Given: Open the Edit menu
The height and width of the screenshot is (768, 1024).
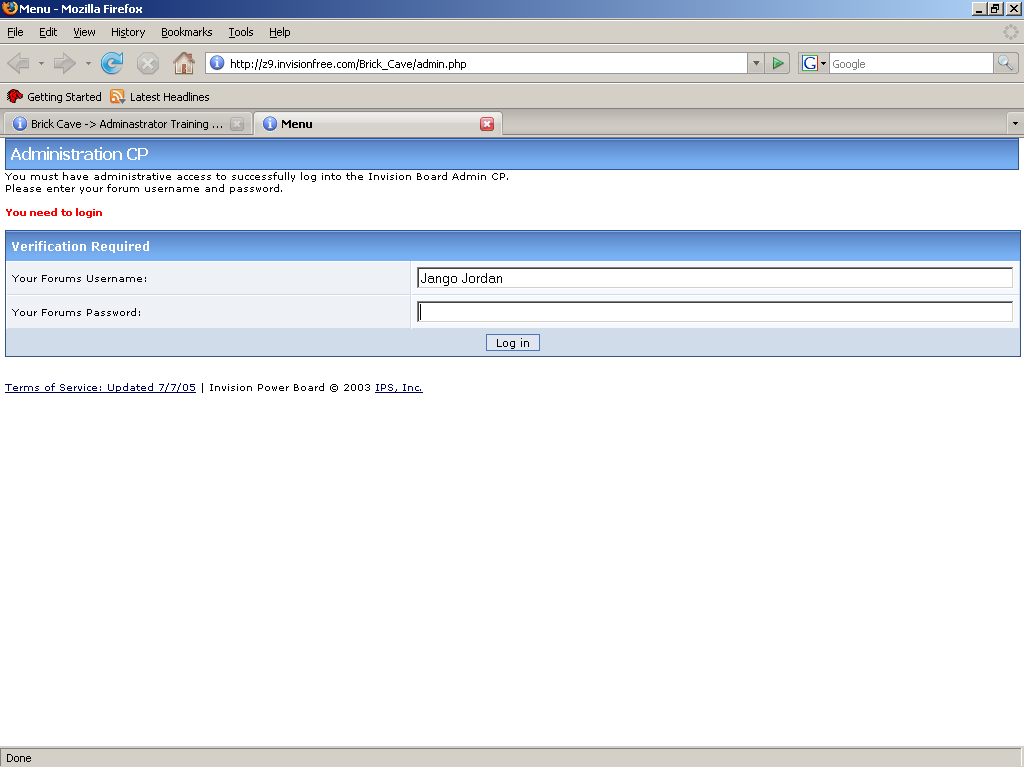Looking at the screenshot, I should pyautogui.click(x=48, y=32).
